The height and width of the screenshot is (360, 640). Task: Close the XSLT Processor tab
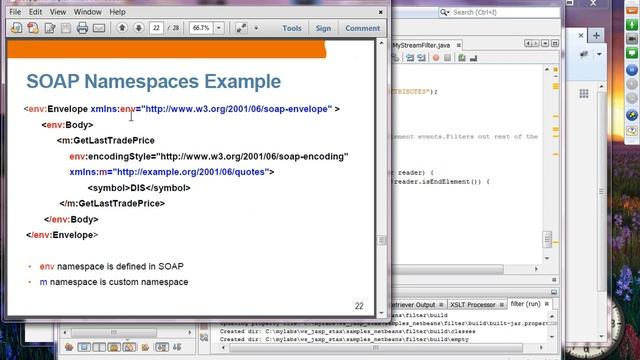click(502, 304)
